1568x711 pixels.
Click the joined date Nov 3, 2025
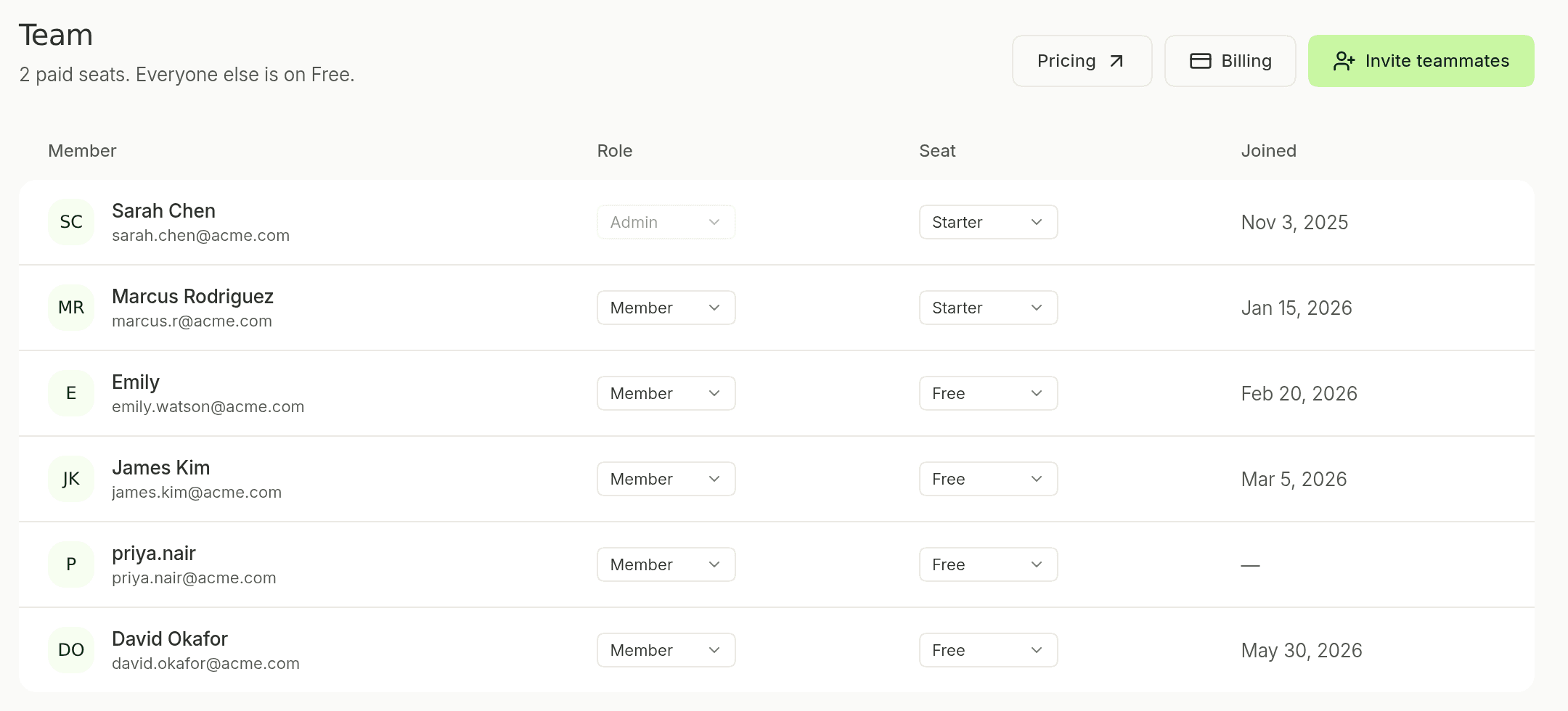point(1294,223)
